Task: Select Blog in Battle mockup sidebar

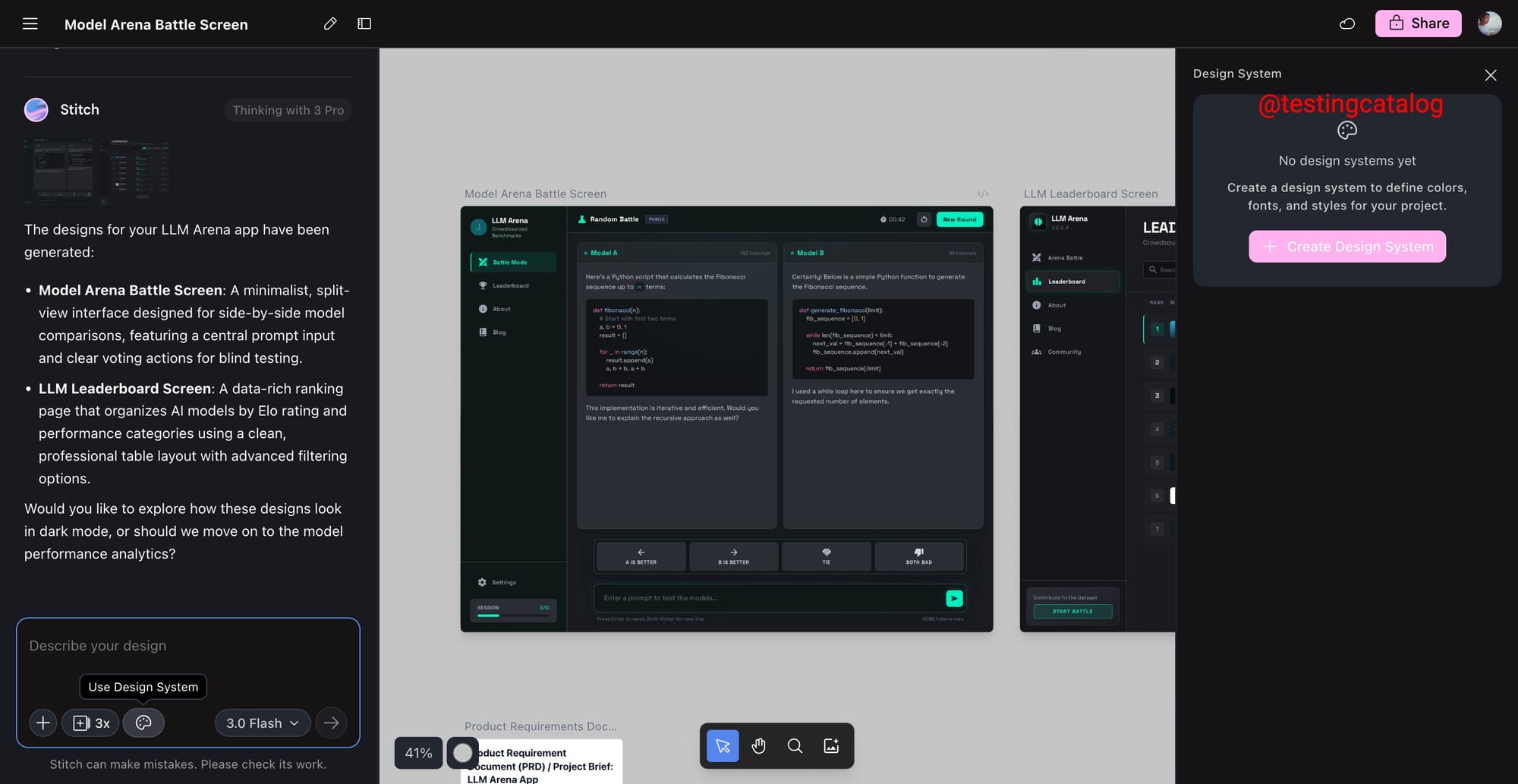Action: tap(513, 332)
